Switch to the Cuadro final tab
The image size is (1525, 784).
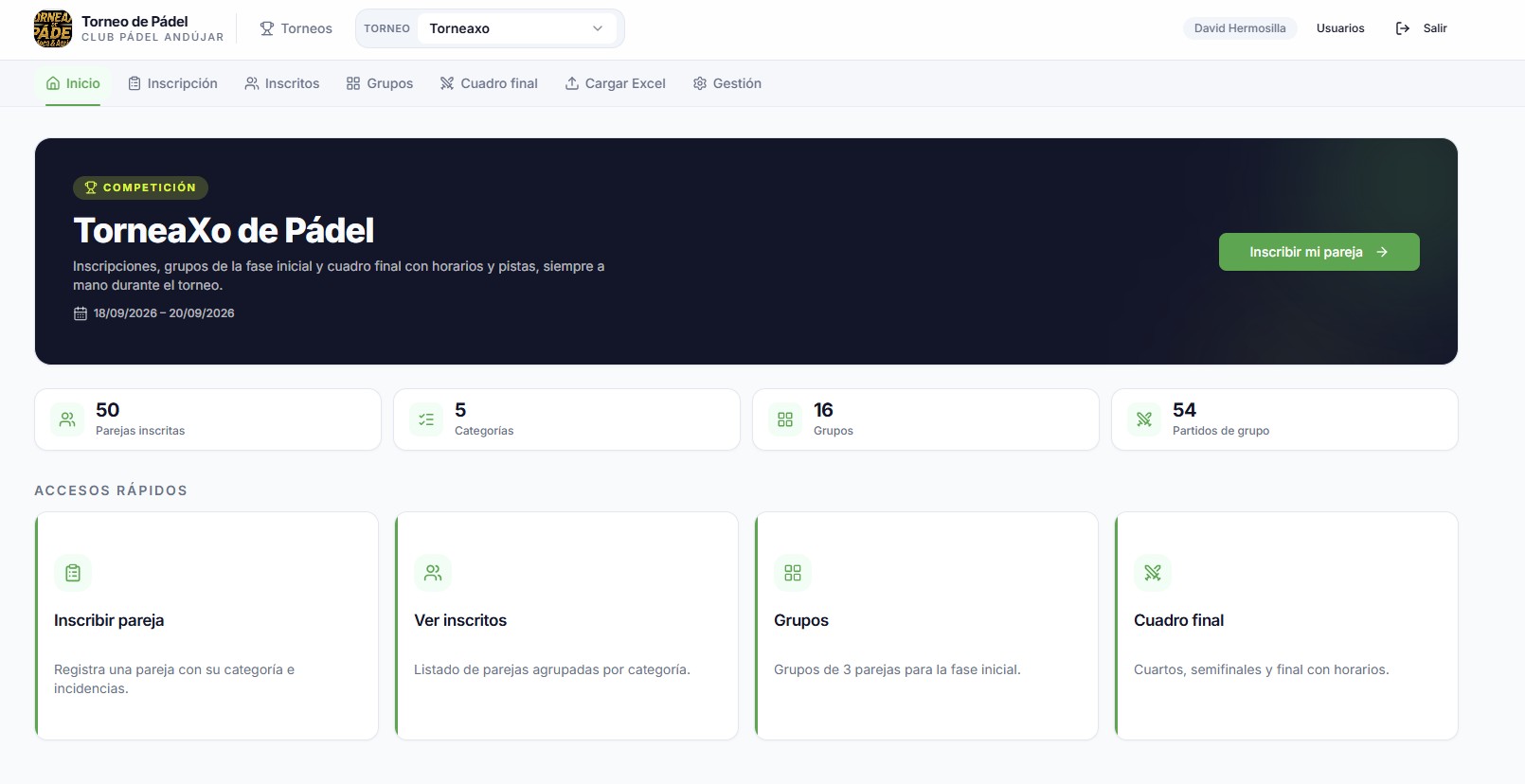[489, 83]
